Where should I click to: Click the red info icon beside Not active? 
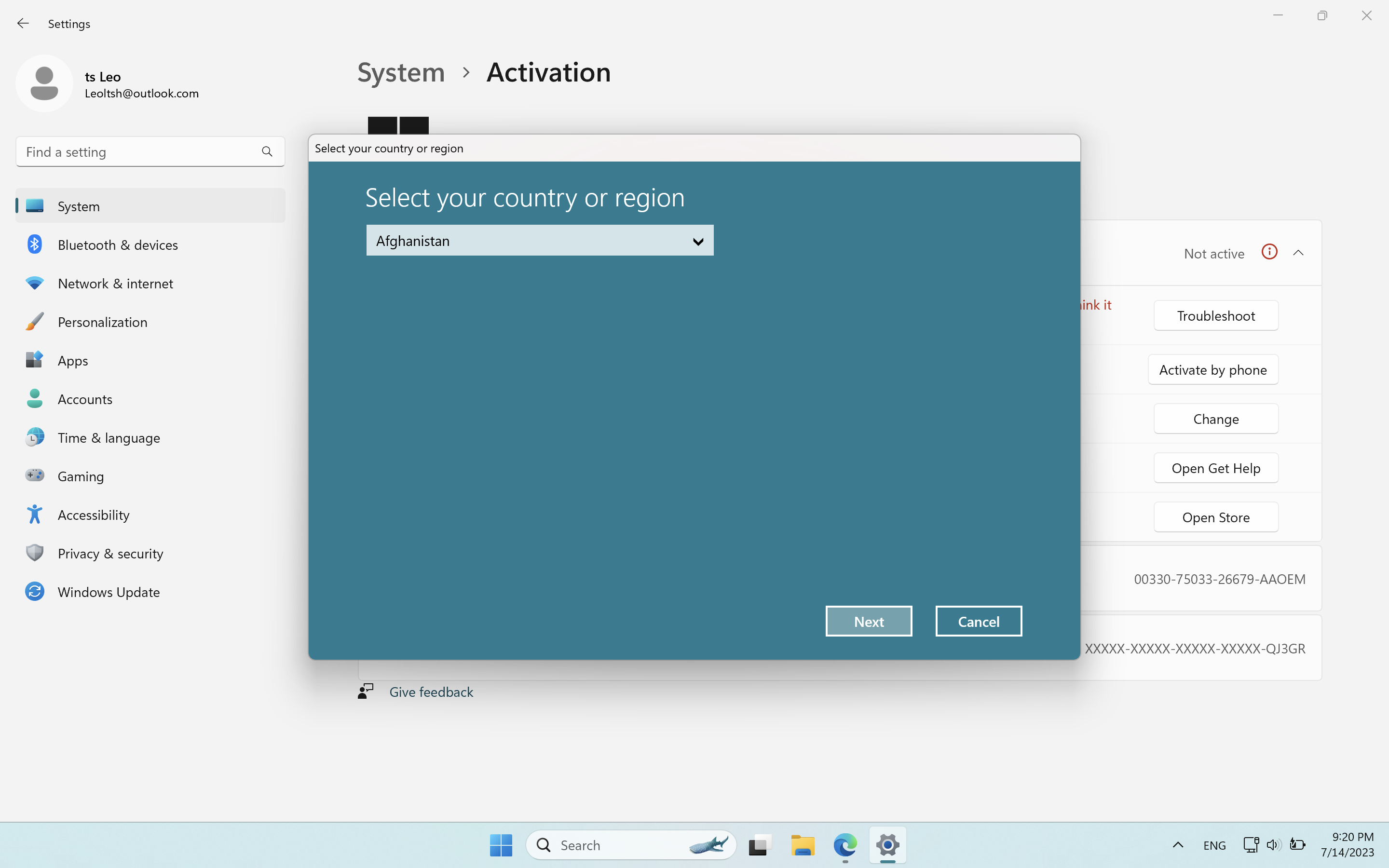coord(1269,252)
